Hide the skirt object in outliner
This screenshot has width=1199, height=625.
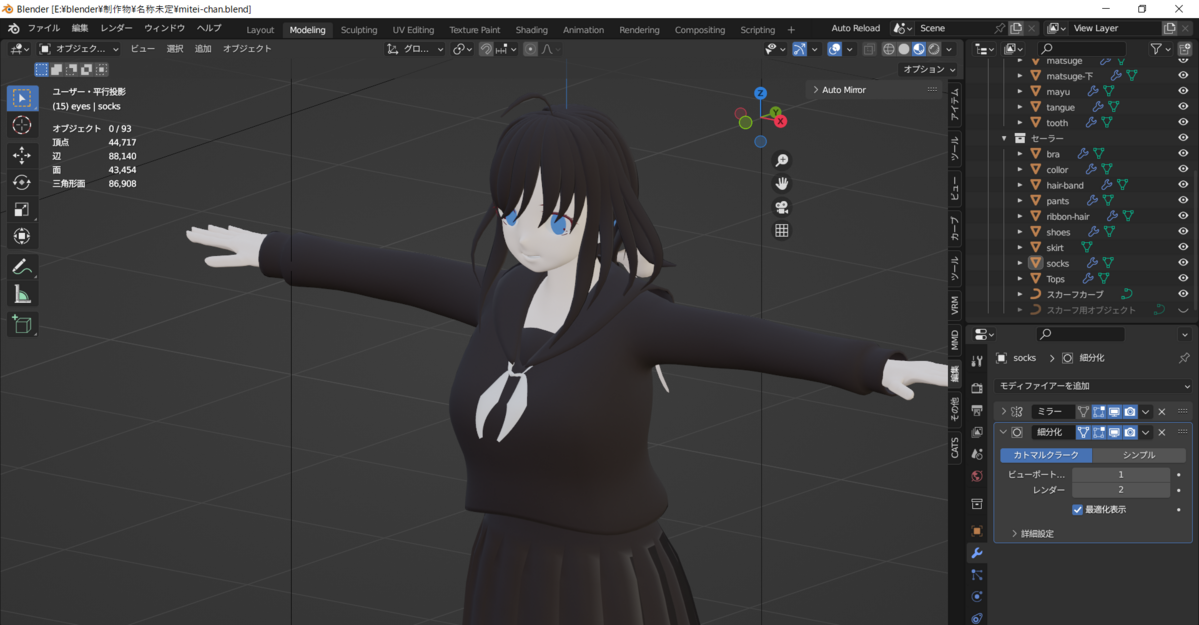pos(1183,247)
